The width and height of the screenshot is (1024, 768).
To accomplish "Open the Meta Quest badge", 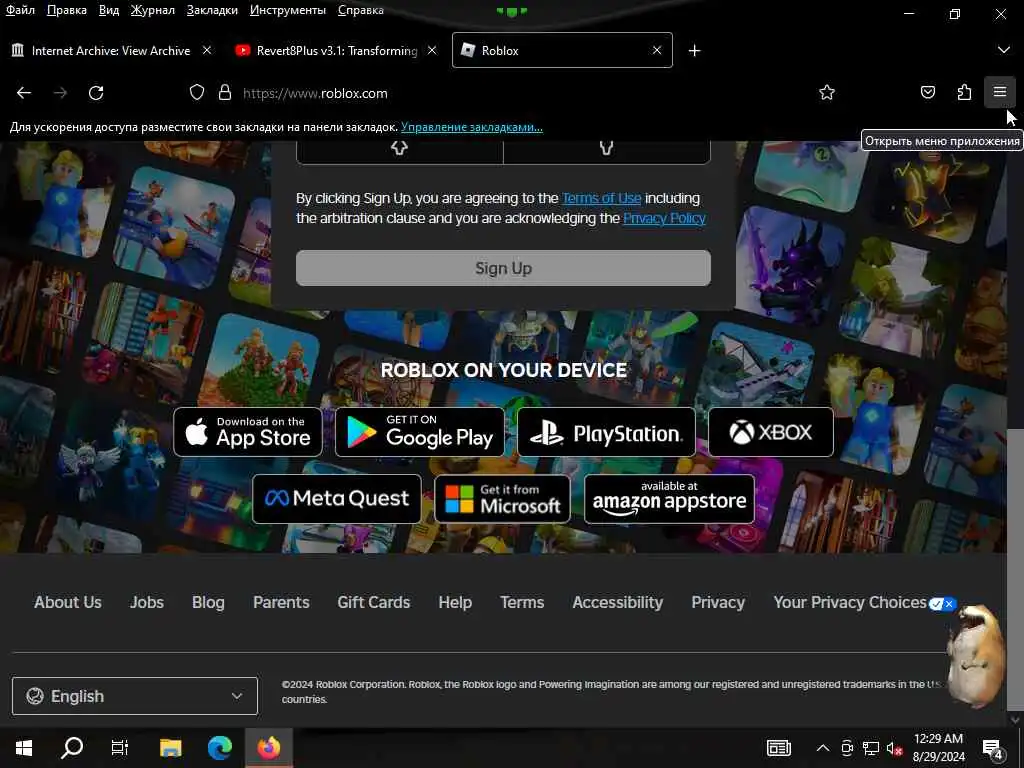I will [337, 499].
